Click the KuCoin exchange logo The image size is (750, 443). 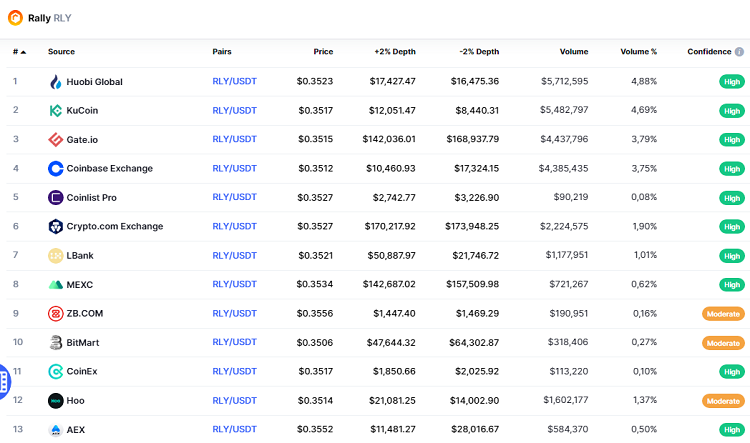[x=56, y=111]
